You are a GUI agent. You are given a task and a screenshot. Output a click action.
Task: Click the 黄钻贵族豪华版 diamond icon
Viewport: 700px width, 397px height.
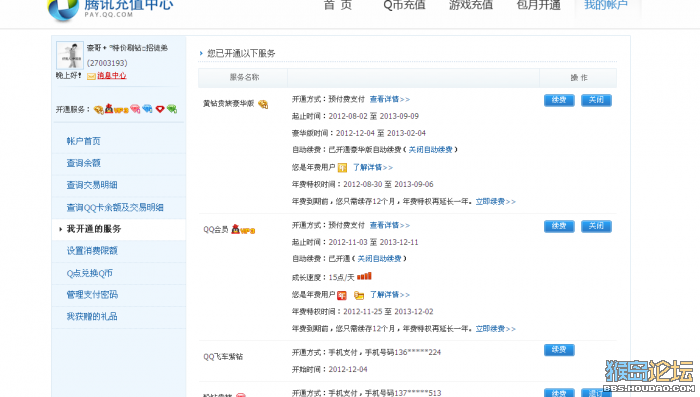coord(263,104)
